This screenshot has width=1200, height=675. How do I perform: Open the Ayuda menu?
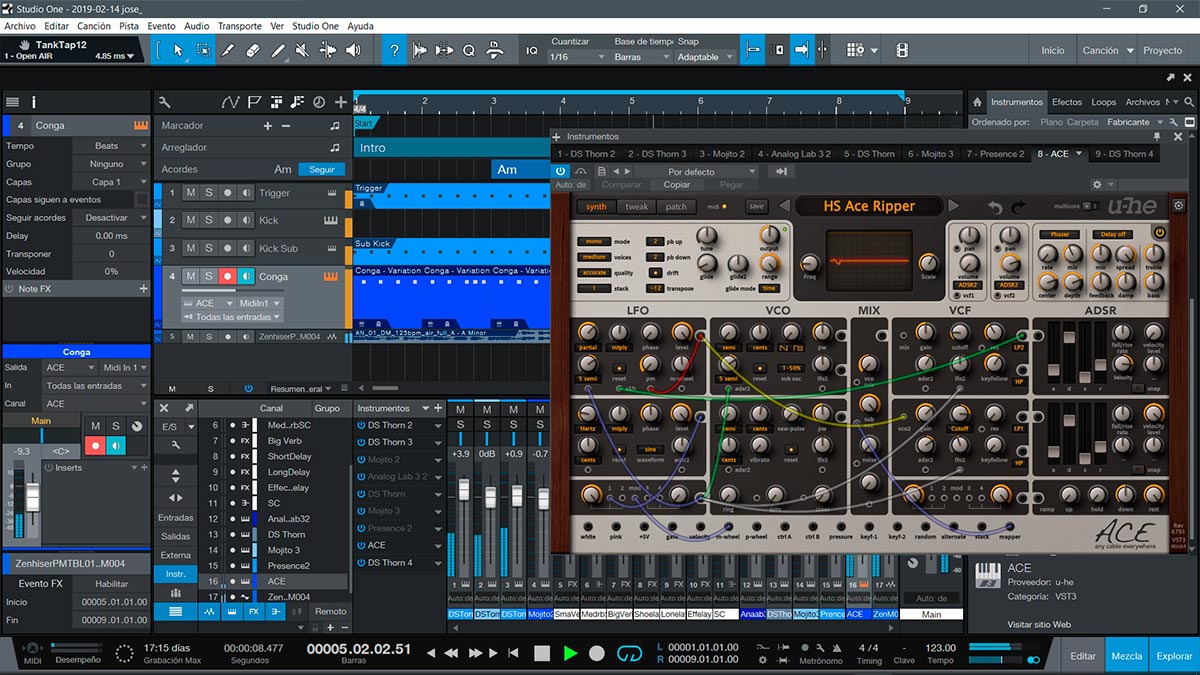(360, 26)
